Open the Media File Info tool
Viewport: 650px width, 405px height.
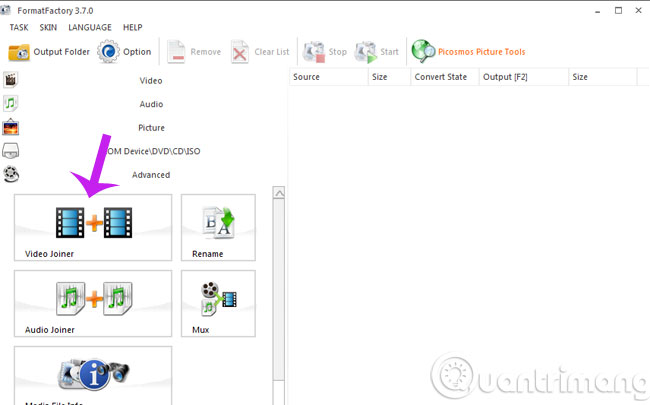pyautogui.click(x=93, y=376)
